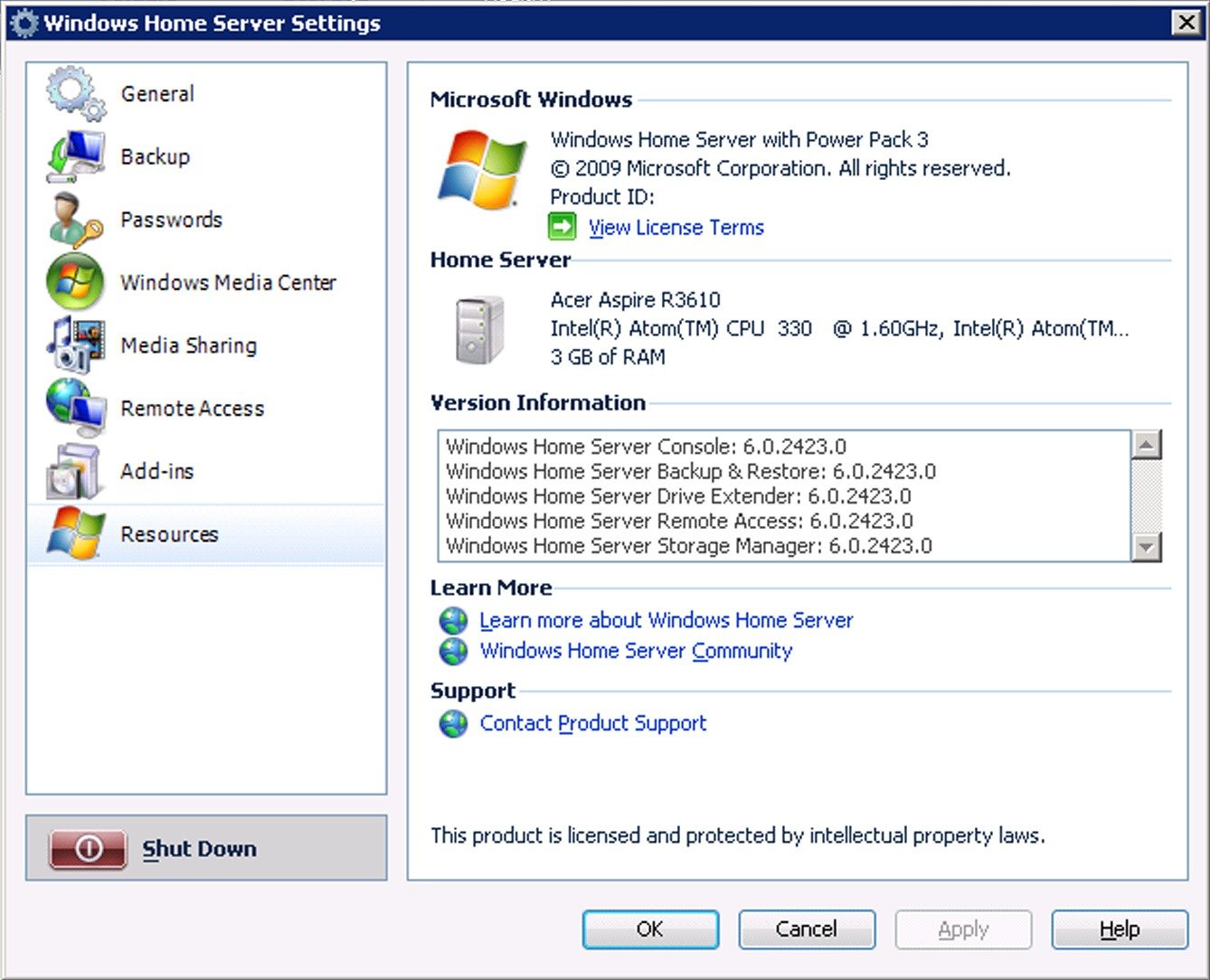Visit the Windows Home Server Community link
1210x980 pixels.
coord(636,651)
